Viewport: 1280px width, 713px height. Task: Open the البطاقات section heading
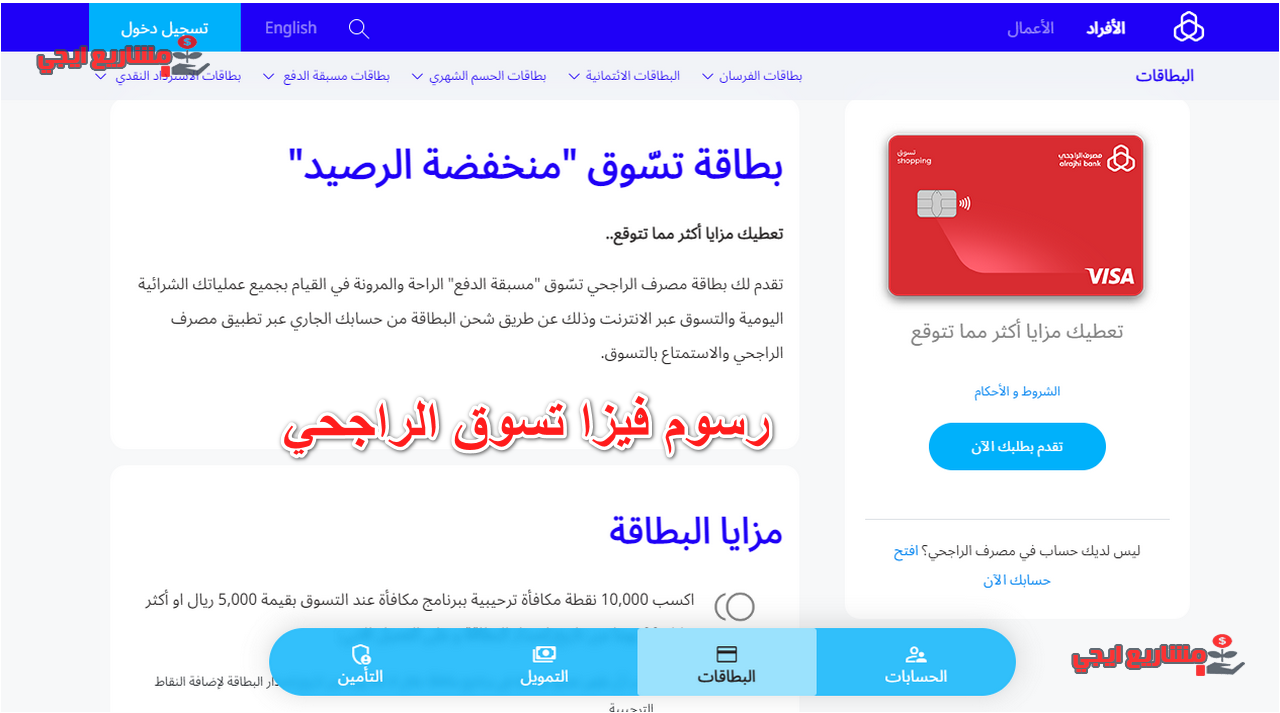coord(1165,76)
